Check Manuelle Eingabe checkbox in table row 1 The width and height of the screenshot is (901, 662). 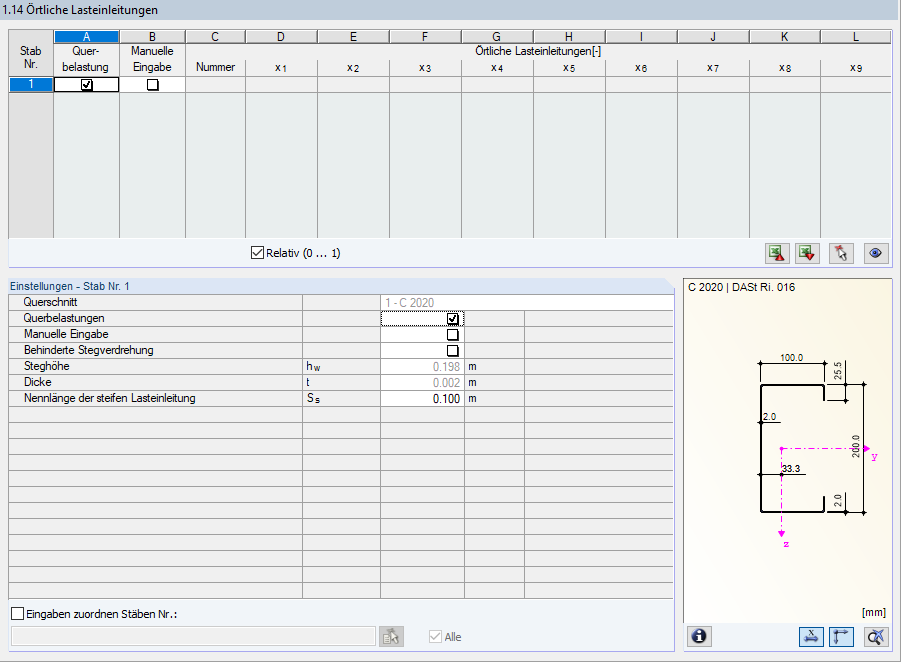(x=152, y=84)
